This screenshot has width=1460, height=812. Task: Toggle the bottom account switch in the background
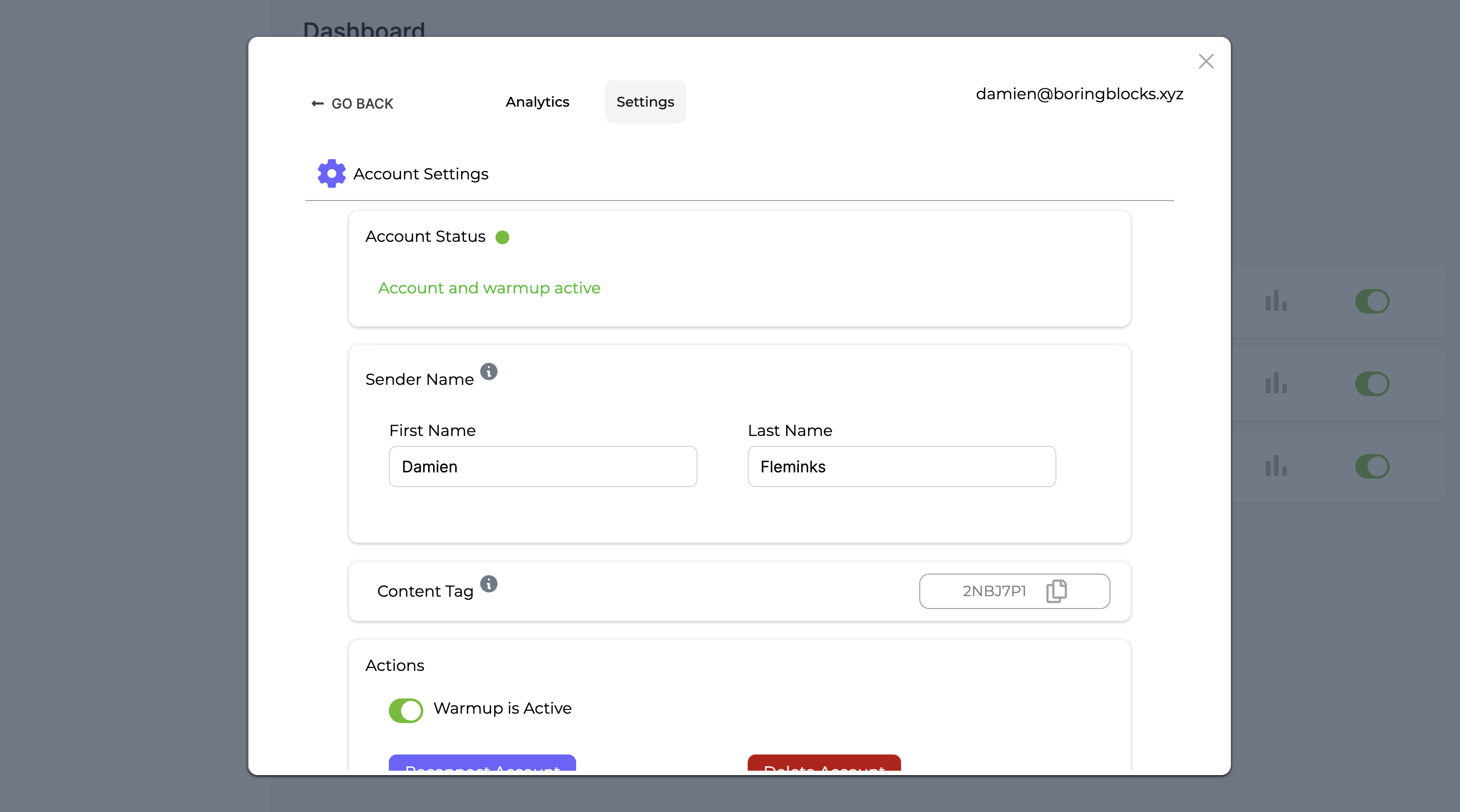pos(1372,466)
